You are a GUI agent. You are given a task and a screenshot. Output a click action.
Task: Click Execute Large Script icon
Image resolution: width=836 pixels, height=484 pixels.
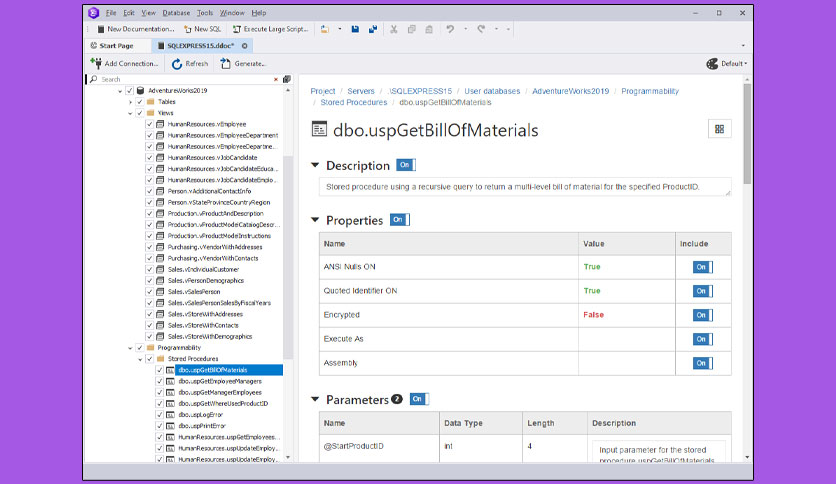click(x=237, y=29)
